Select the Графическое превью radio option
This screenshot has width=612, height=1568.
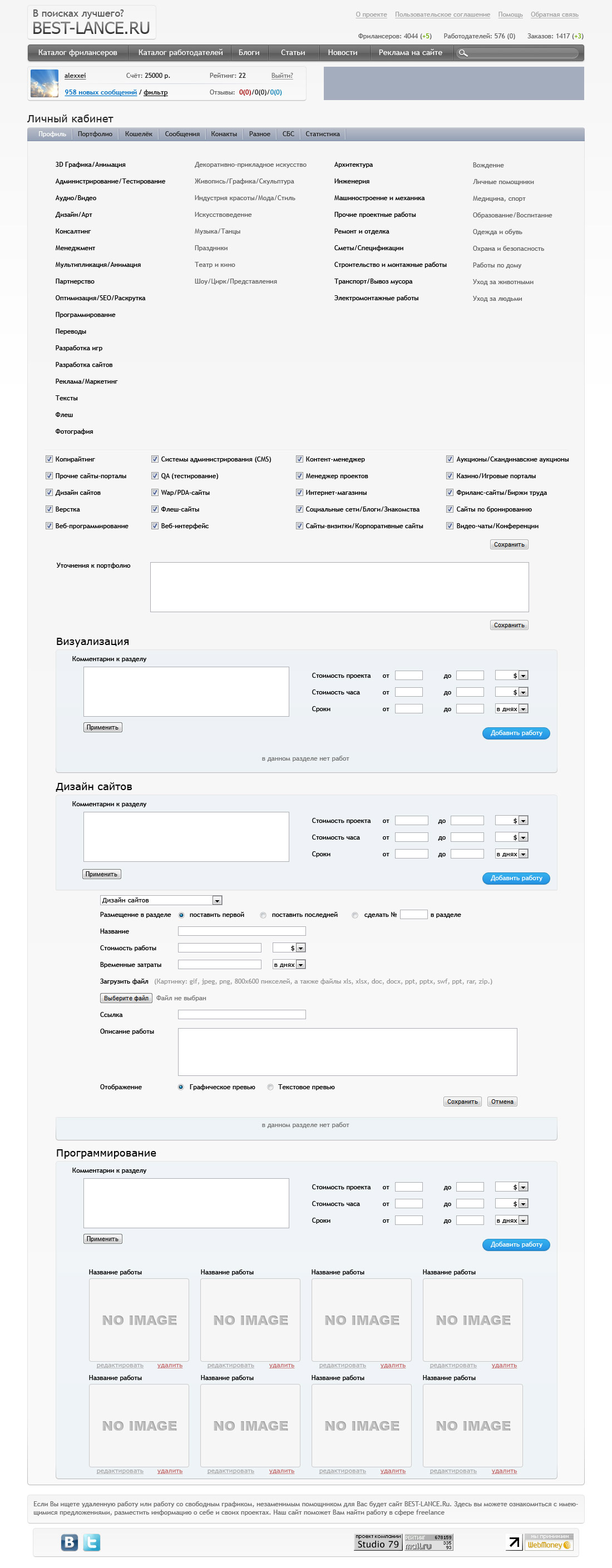[181, 1087]
